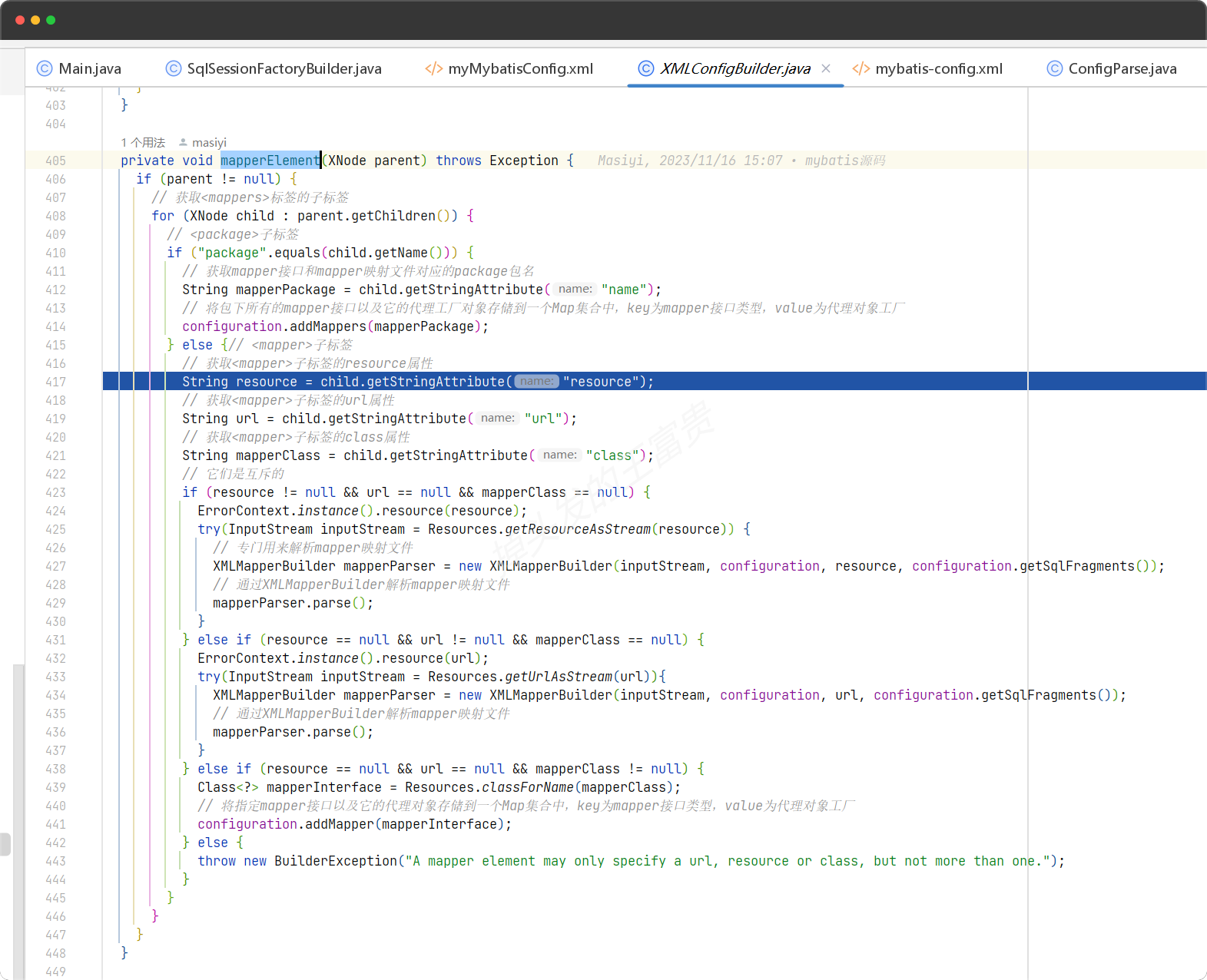The height and width of the screenshot is (980, 1207).
Task: Click the 'throws' keyword on line 405
Action: coord(459,161)
